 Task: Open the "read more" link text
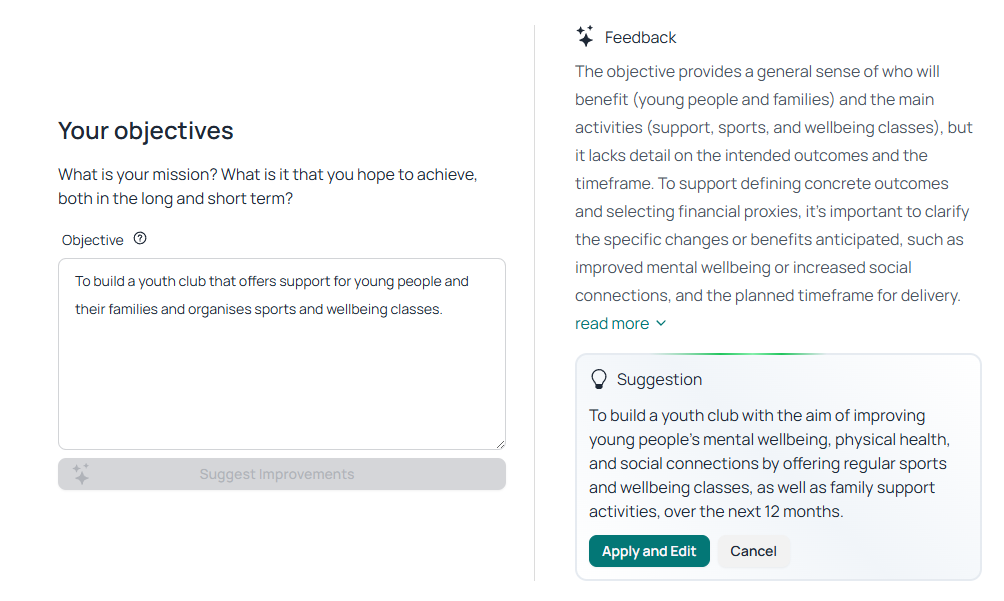(612, 324)
